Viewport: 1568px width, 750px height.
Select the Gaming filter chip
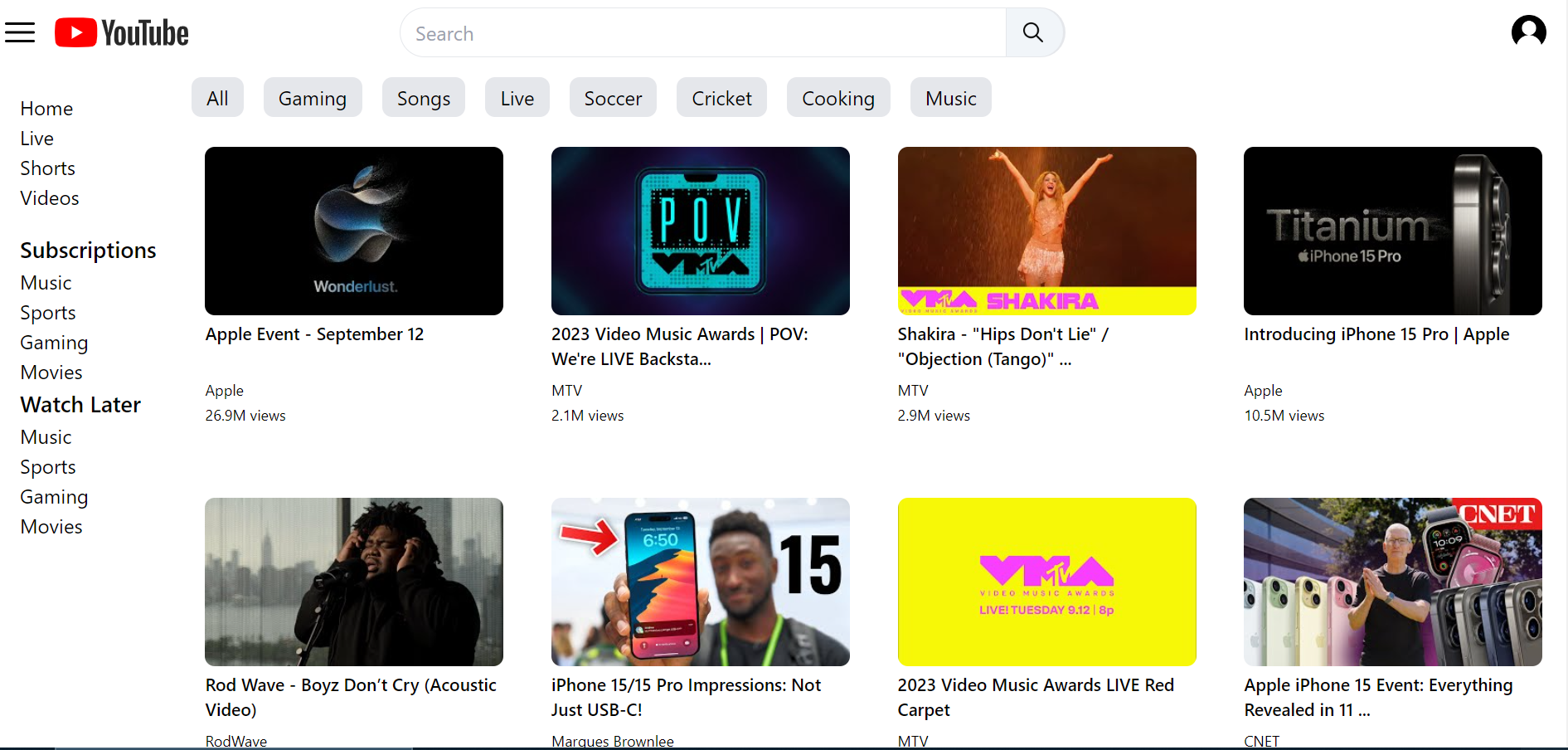(x=313, y=98)
